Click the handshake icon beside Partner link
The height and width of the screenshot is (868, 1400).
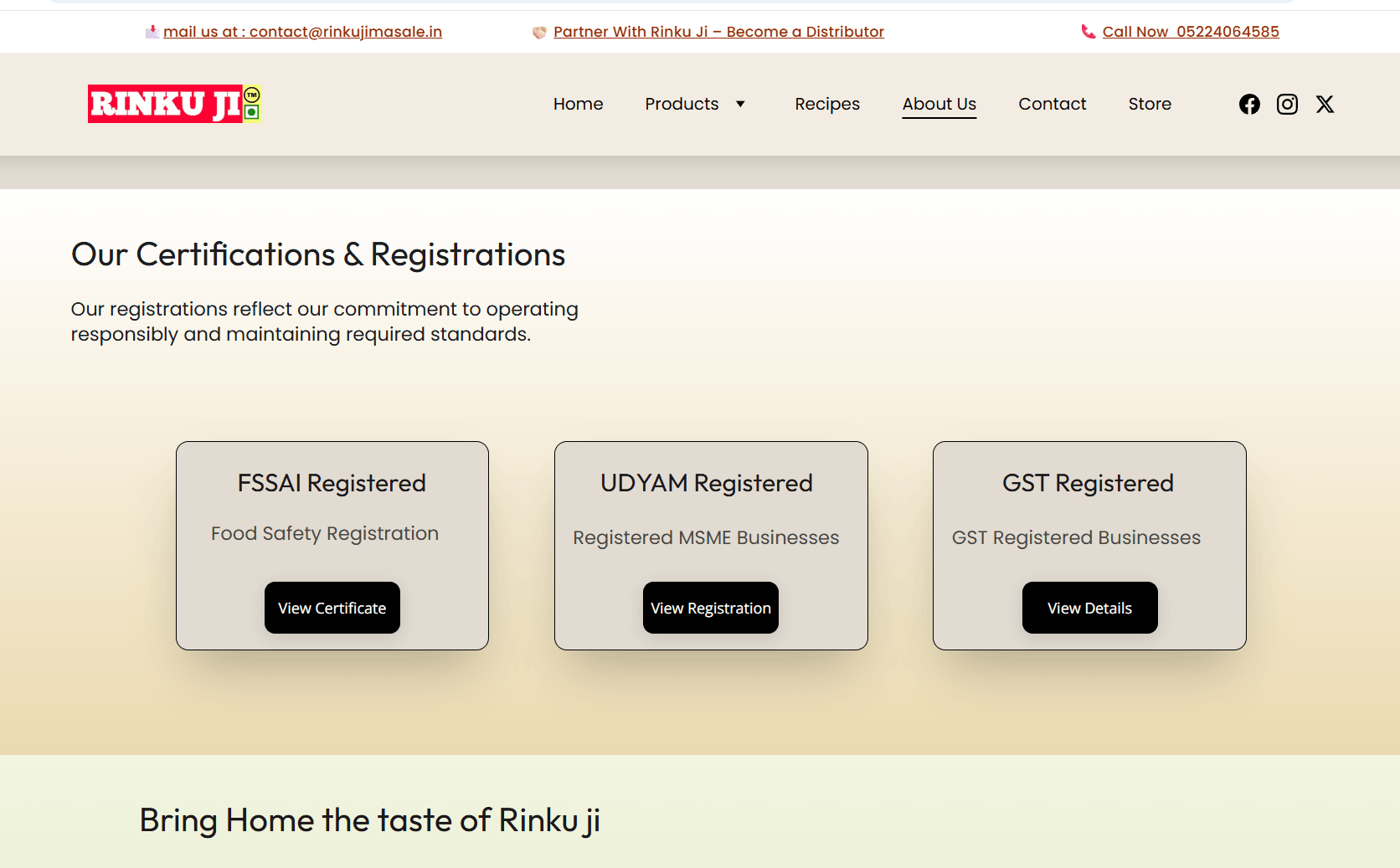click(x=539, y=32)
